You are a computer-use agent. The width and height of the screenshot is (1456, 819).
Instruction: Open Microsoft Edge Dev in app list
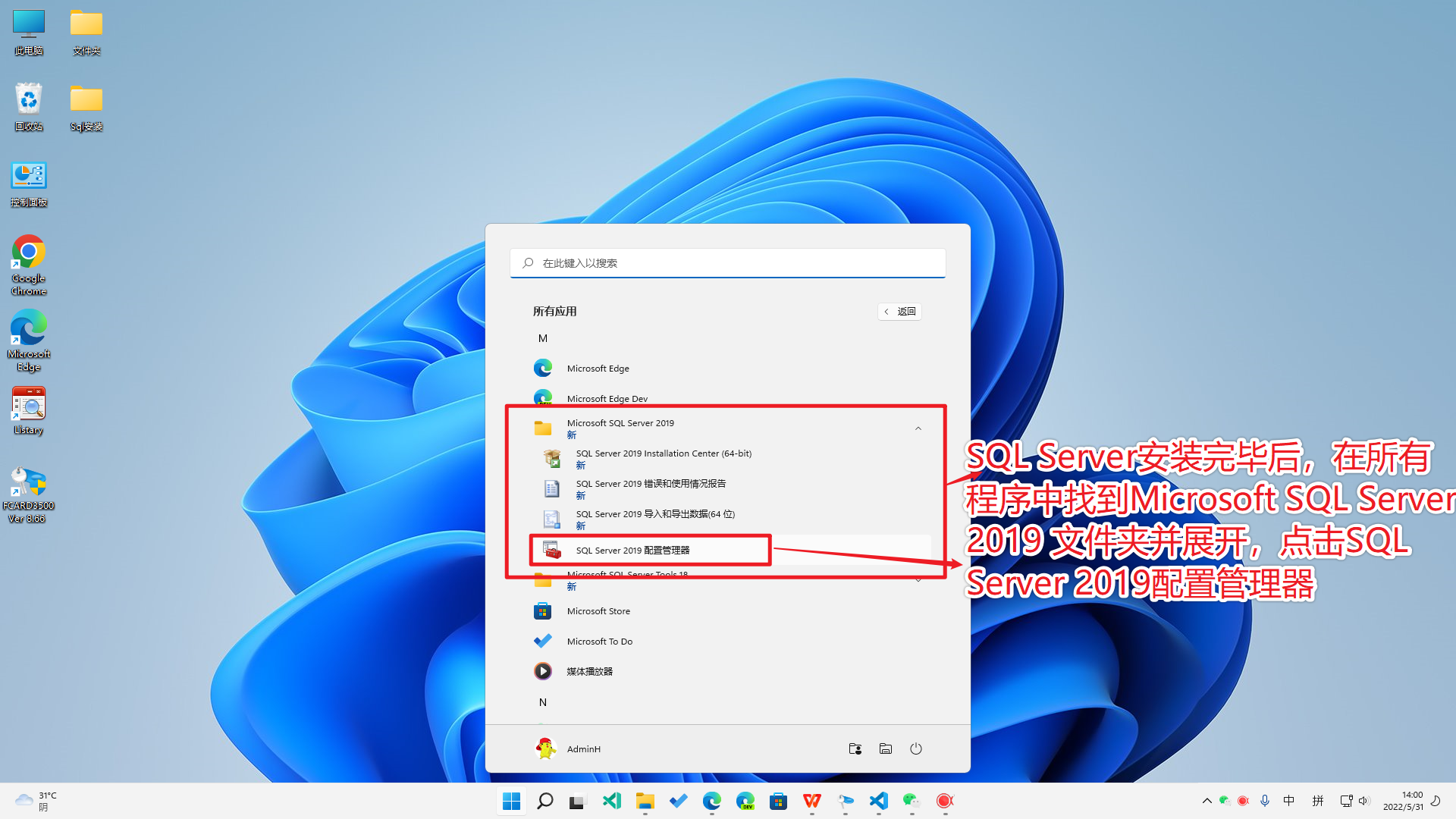click(x=728, y=397)
